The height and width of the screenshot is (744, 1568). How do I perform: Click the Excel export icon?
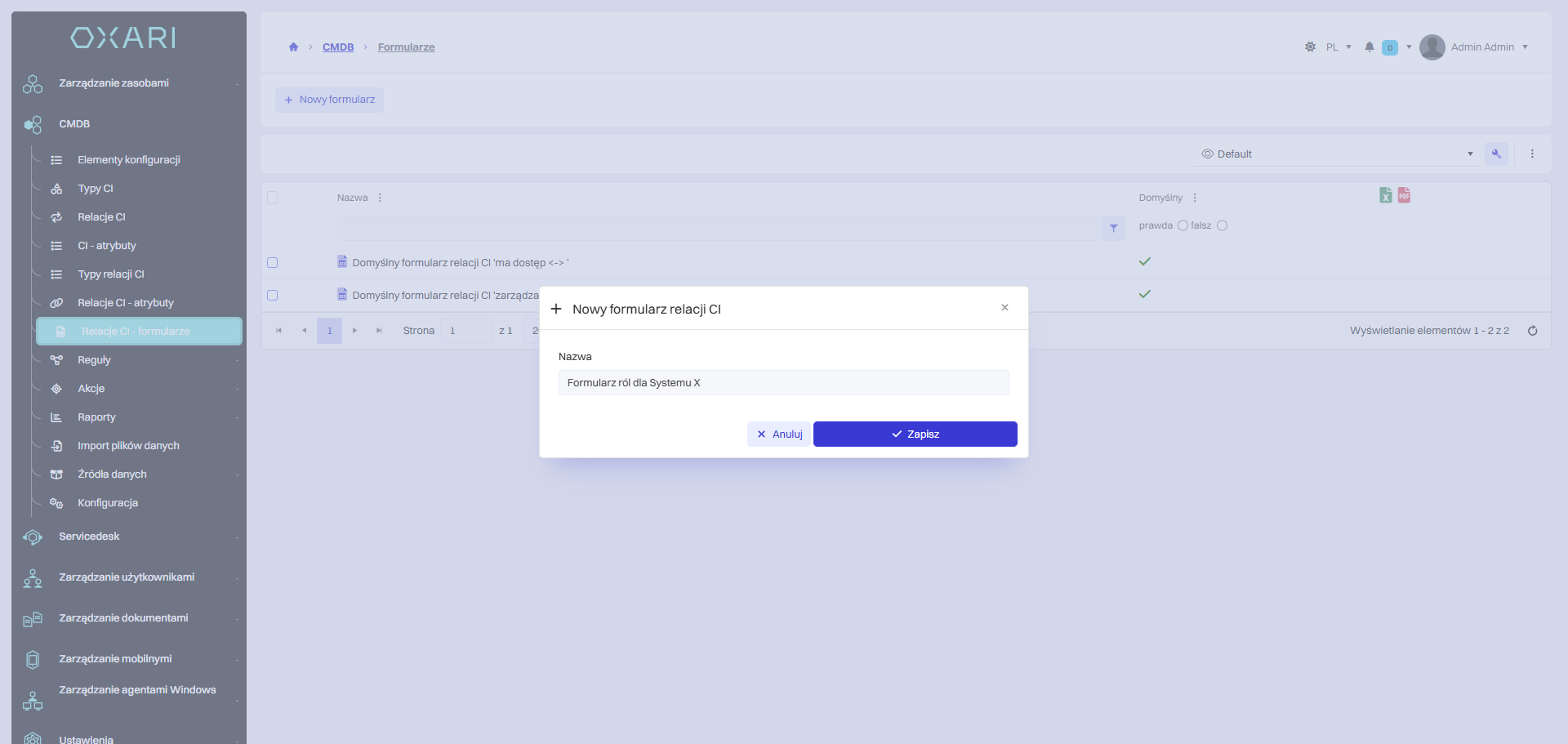pyautogui.click(x=1385, y=195)
